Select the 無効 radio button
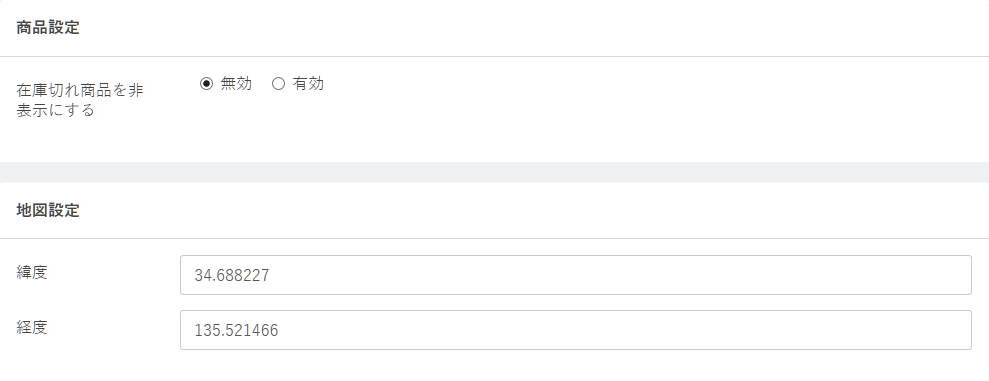 206,83
